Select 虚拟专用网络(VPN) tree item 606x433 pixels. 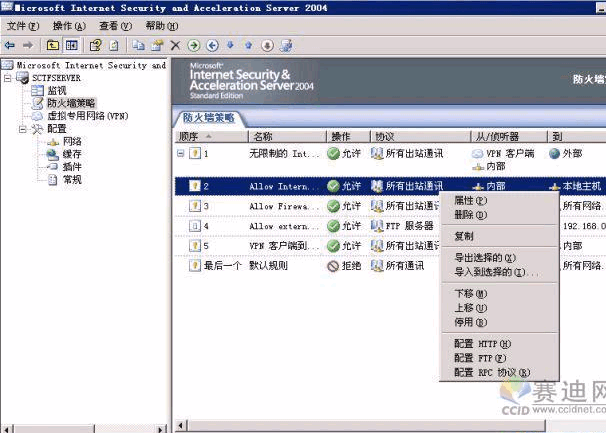pos(88,116)
